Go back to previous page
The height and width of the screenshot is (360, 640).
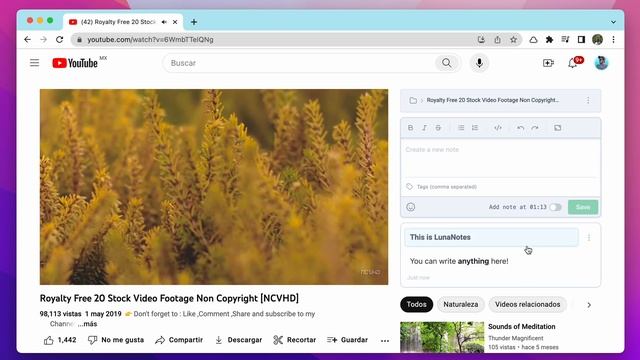[x=27, y=40]
